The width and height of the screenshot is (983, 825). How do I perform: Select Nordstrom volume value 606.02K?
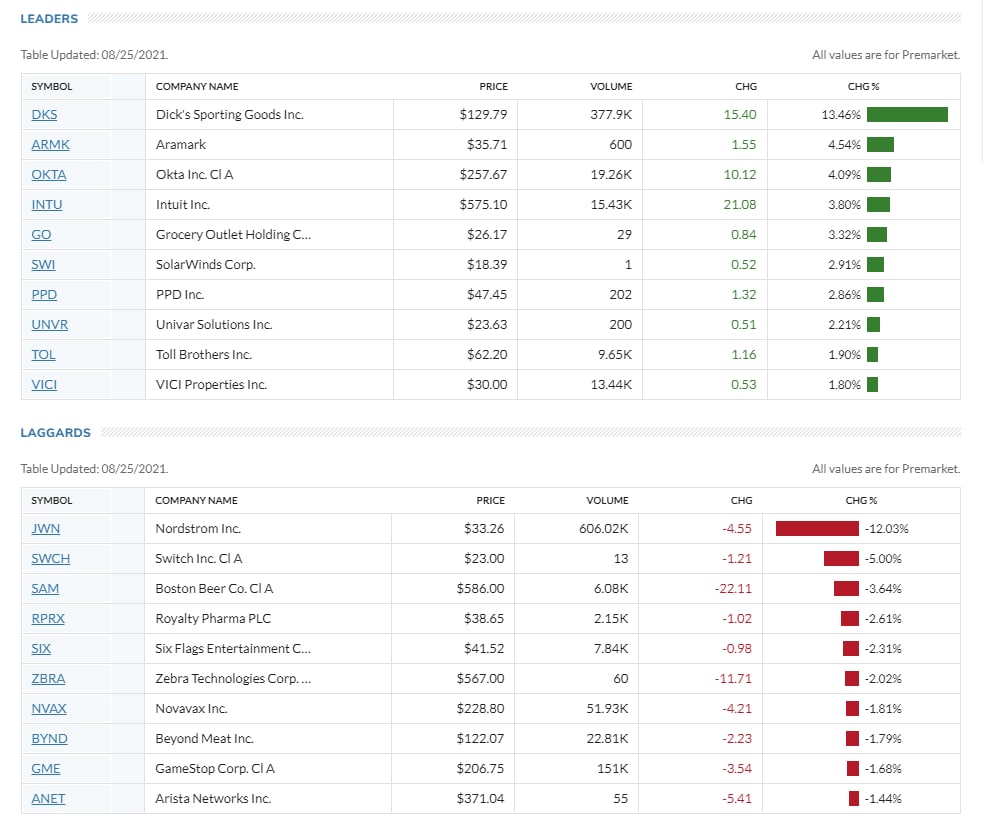[x=603, y=529]
